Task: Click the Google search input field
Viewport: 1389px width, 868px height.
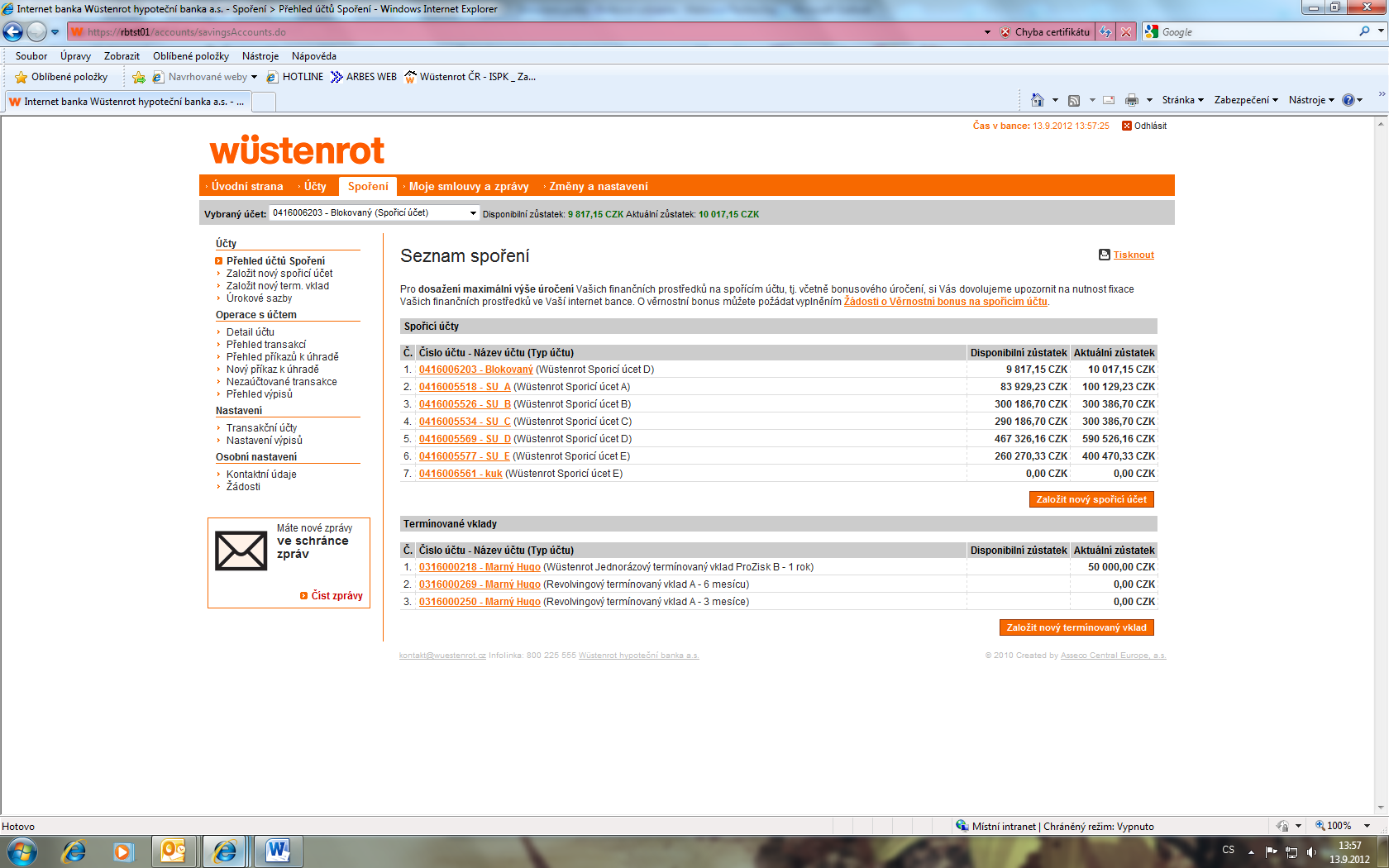Action: point(1257,32)
